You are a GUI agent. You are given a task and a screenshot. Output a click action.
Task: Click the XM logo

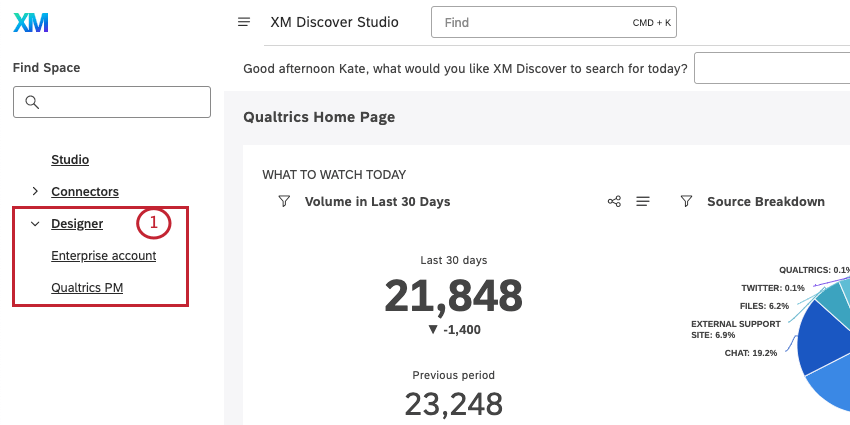point(31,23)
